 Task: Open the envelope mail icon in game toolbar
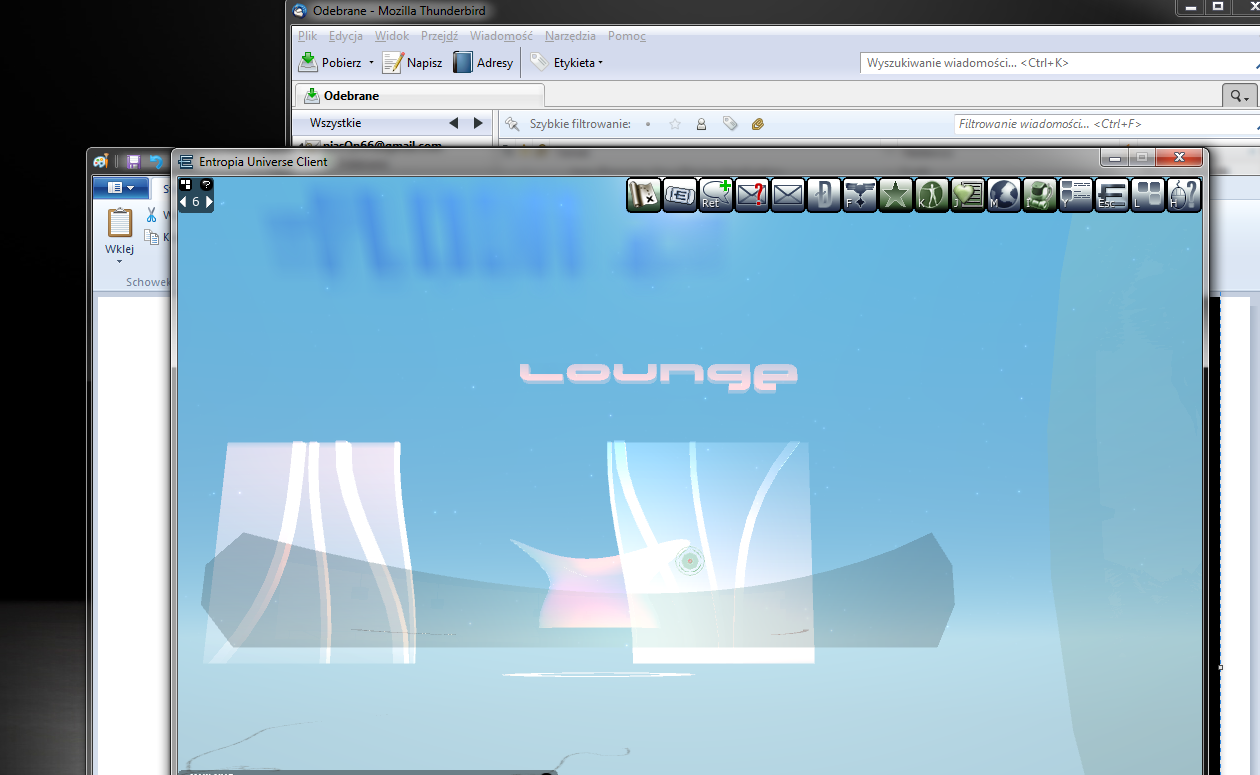[x=788, y=195]
